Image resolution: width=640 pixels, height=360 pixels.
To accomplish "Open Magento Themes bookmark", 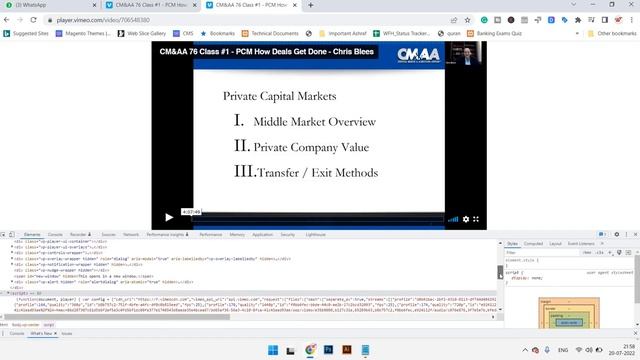I will (x=83, y=33).
